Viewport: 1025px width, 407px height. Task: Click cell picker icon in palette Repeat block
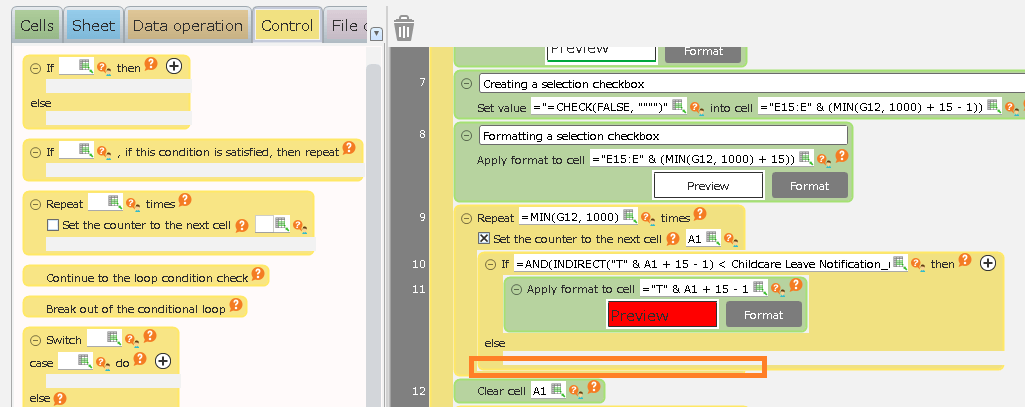pos(113,203)
